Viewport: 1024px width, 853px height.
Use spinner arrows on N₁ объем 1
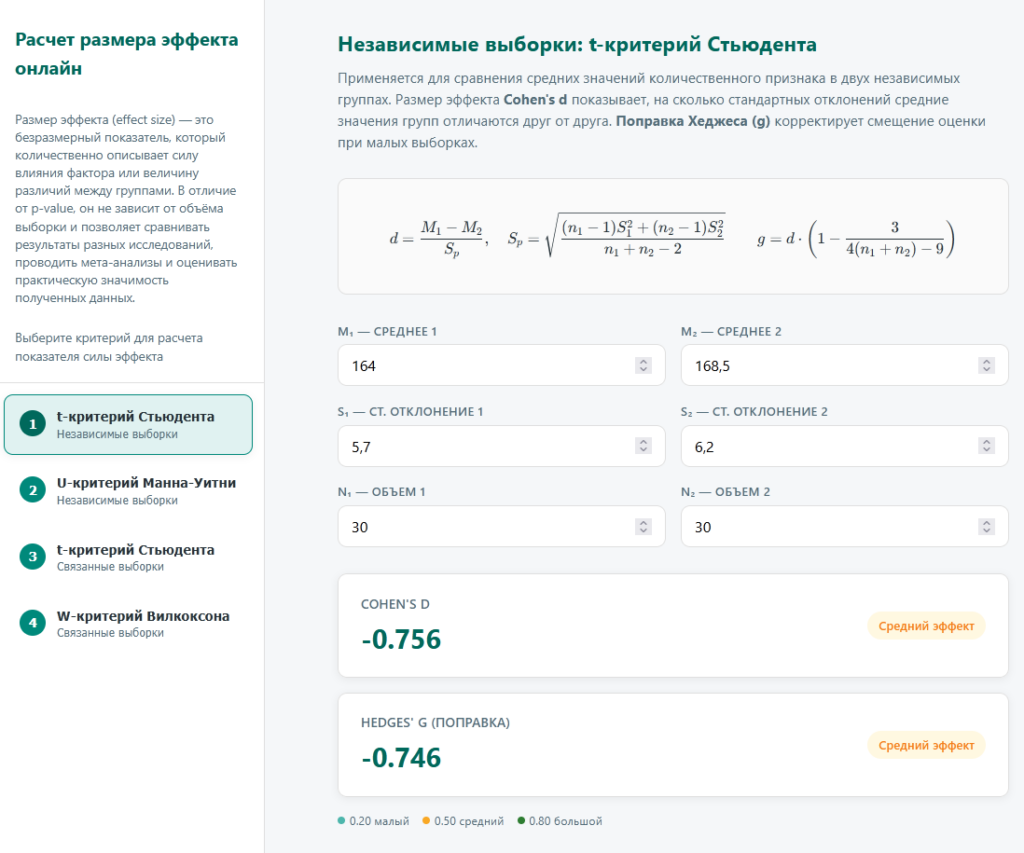tap(643, 526)
